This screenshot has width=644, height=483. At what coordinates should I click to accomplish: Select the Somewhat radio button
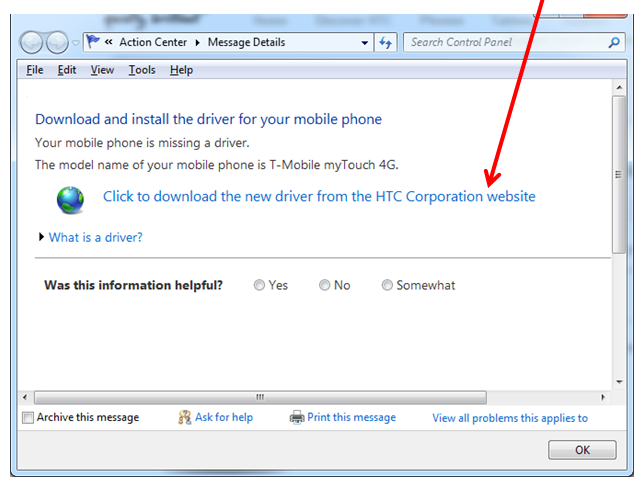(387, 285)
